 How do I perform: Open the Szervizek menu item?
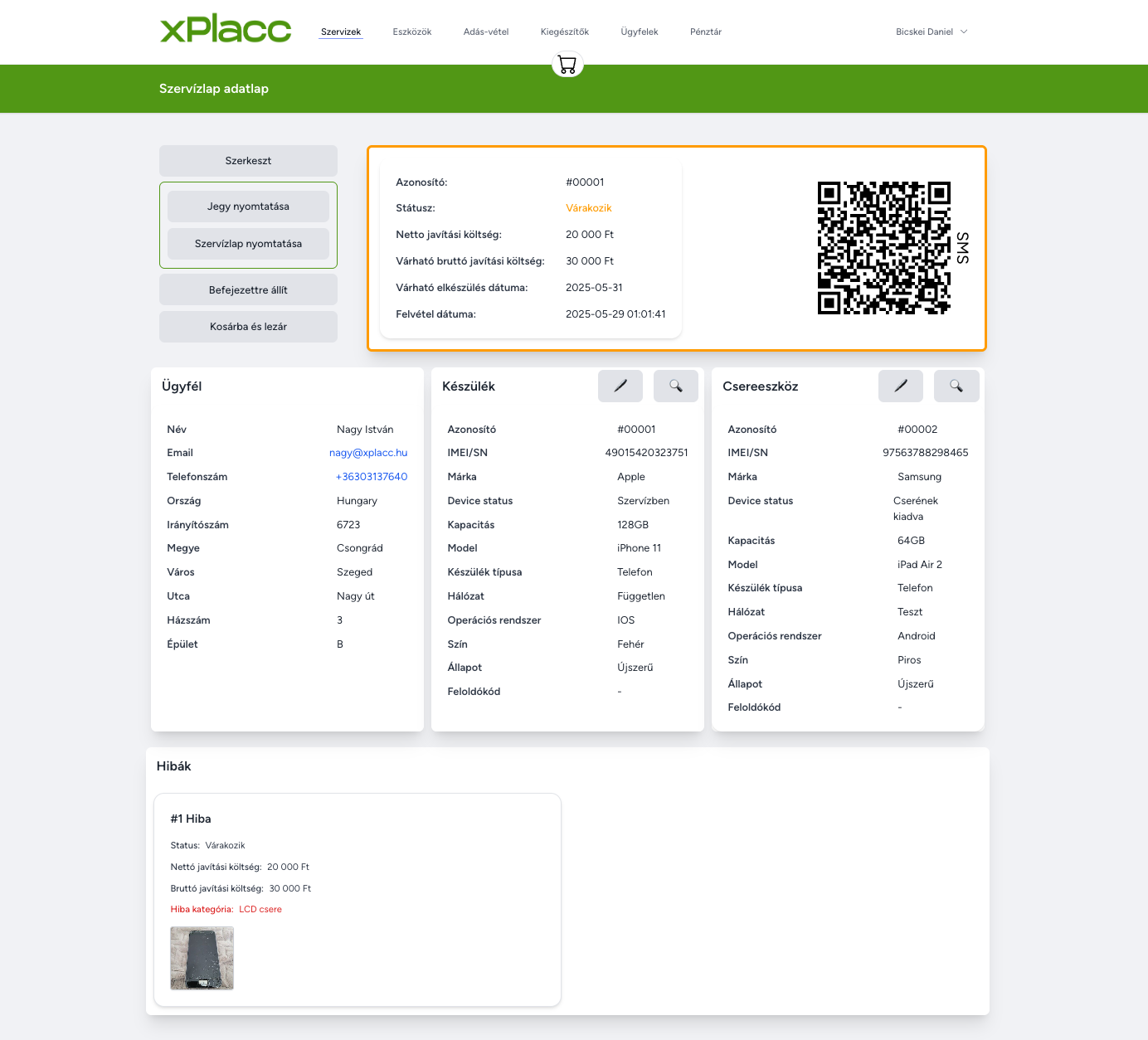click(341, 32)
